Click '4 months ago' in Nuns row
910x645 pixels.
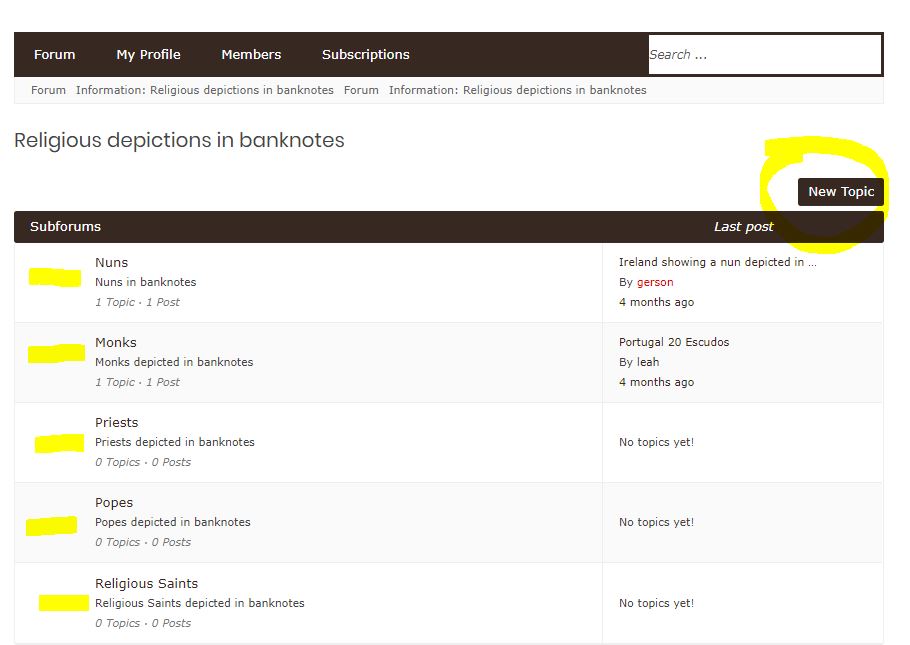[656, 302]
